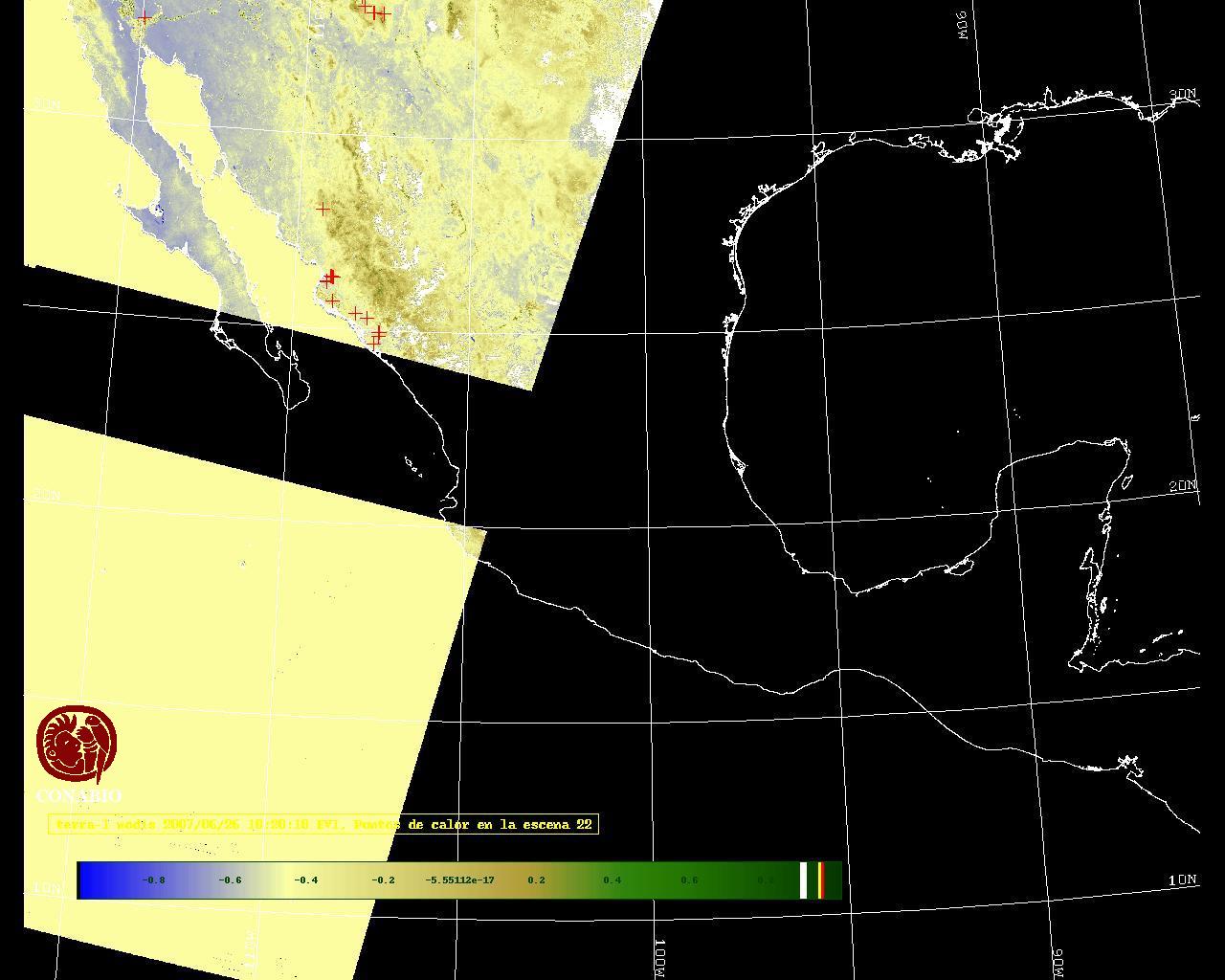
Task: Click the 20N latitude label at the right edge
Action: (1183, 486)
